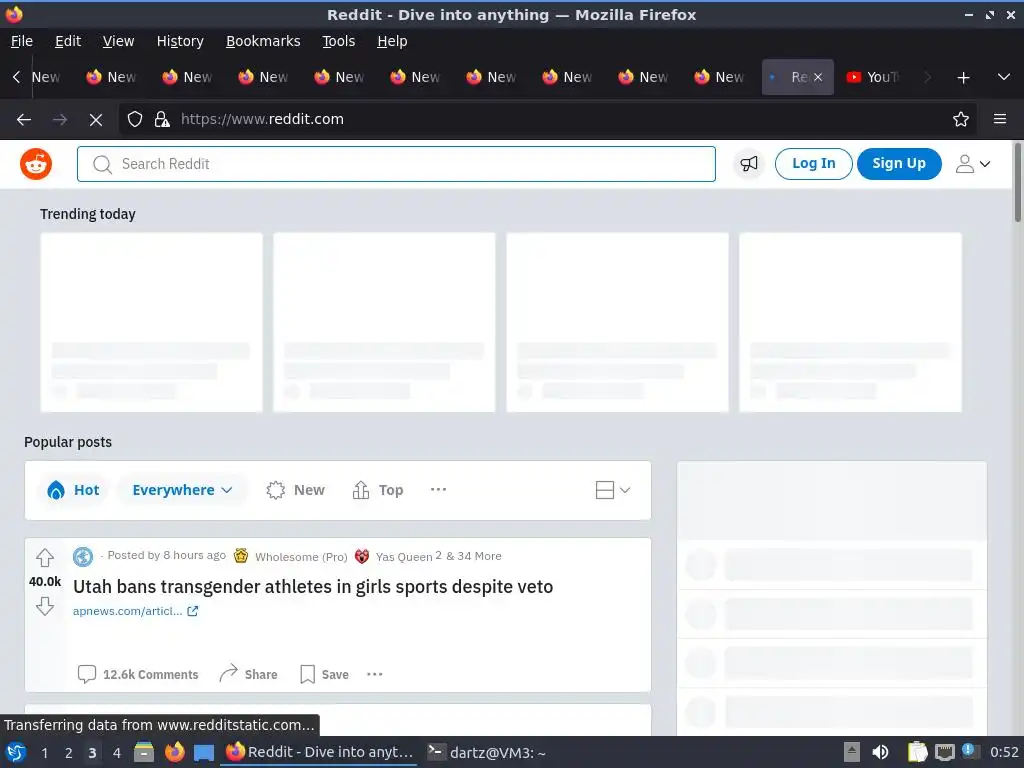The width and height of the screenshot is (1024, 768).
Task: Go back with browser back arrow
Action: pos(24,120)
